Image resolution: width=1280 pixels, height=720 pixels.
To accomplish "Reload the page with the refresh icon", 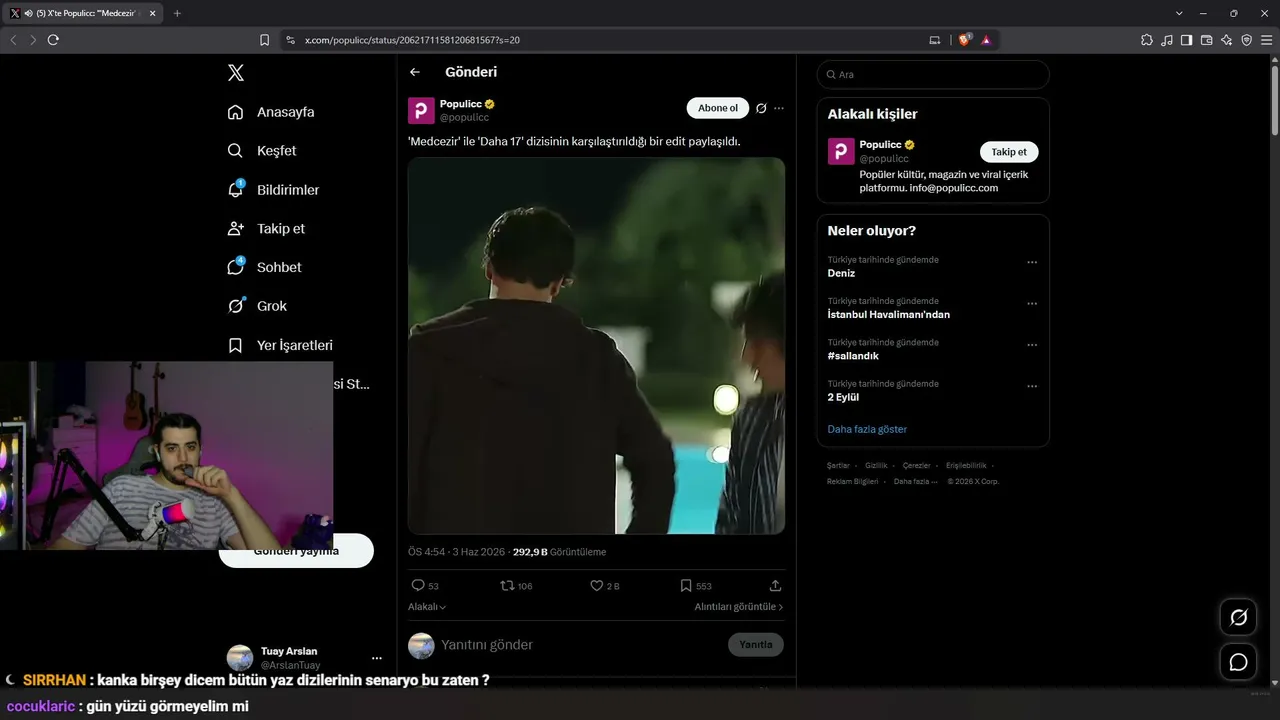I will 53,40.
